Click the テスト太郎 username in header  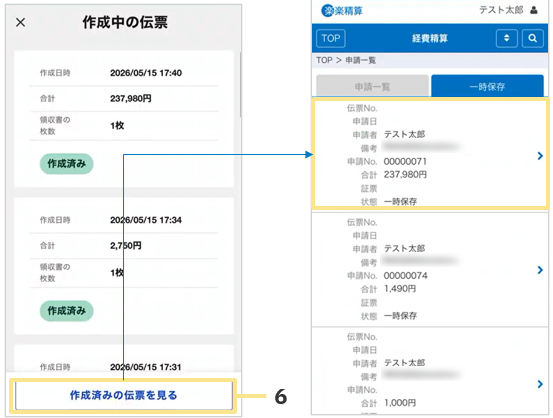pyautogui.click(x=501, y=10)
